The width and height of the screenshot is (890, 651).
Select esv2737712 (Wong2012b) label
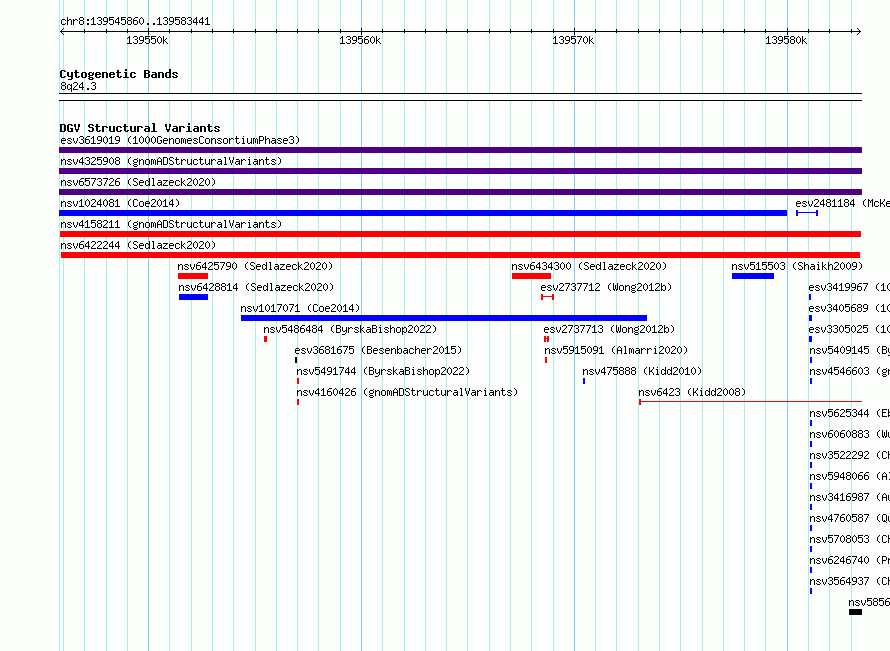(x=606, y=287)
